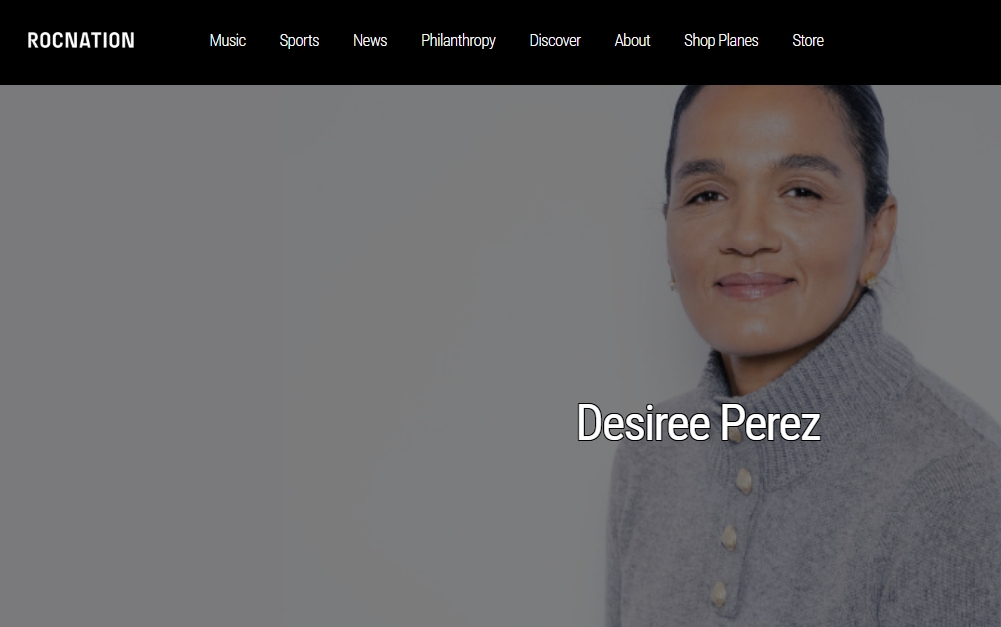This screenshot has height=627, width=1001.
Task: Select Philanthropy in the navigation bar
Action: (458, 41)
